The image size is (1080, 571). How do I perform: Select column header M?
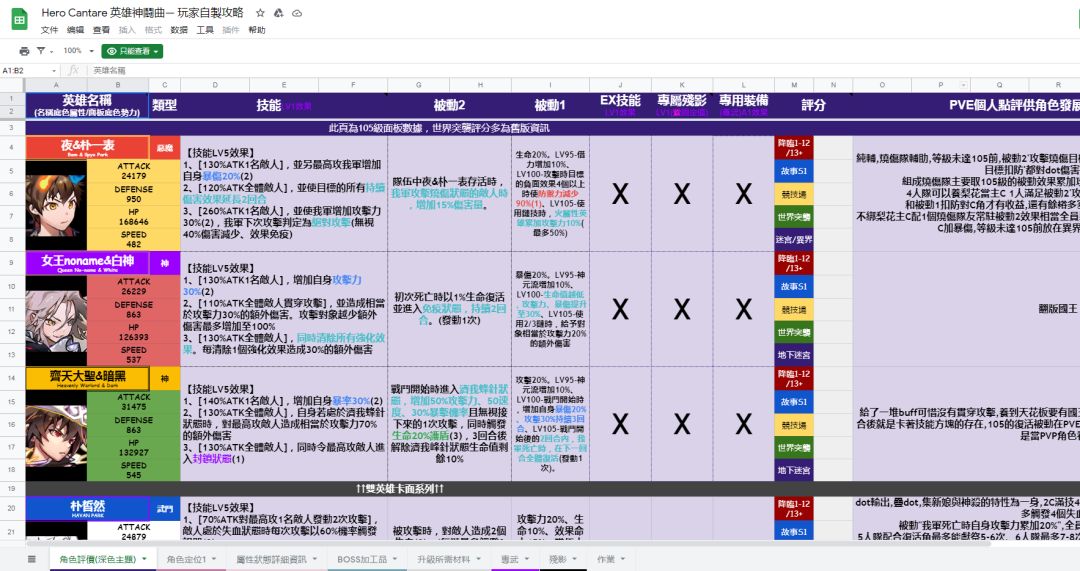tap(794, 85)
